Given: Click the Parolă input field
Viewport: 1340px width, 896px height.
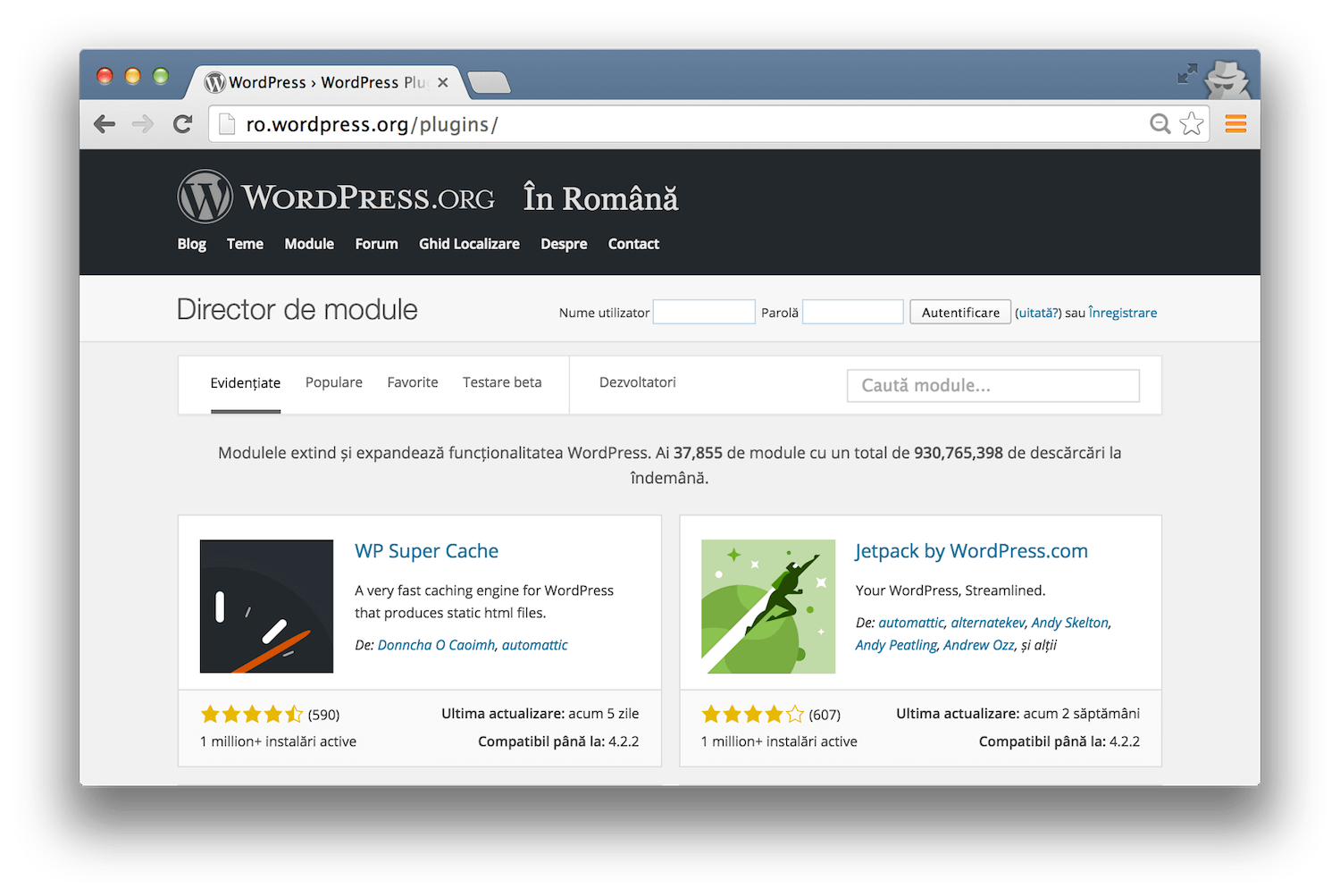Looking at the screenshot, I should tap(853, 312).
